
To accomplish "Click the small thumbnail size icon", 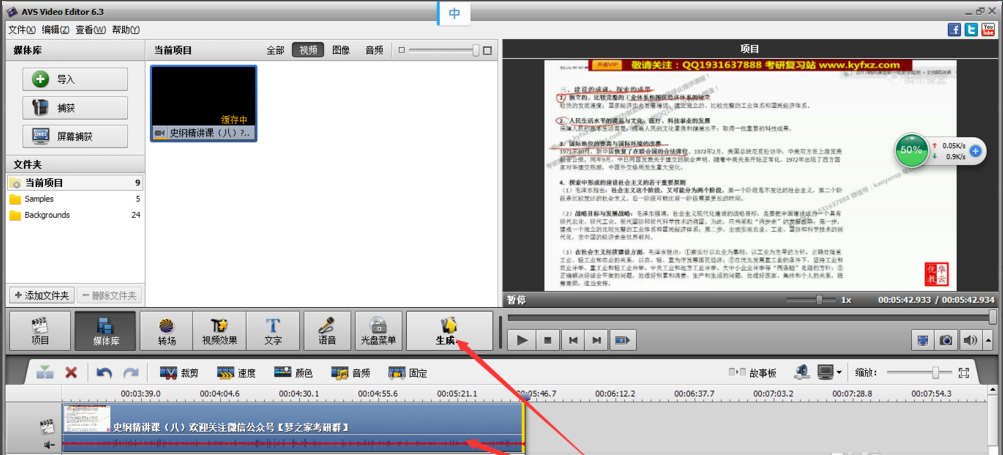I will (401, 51).
